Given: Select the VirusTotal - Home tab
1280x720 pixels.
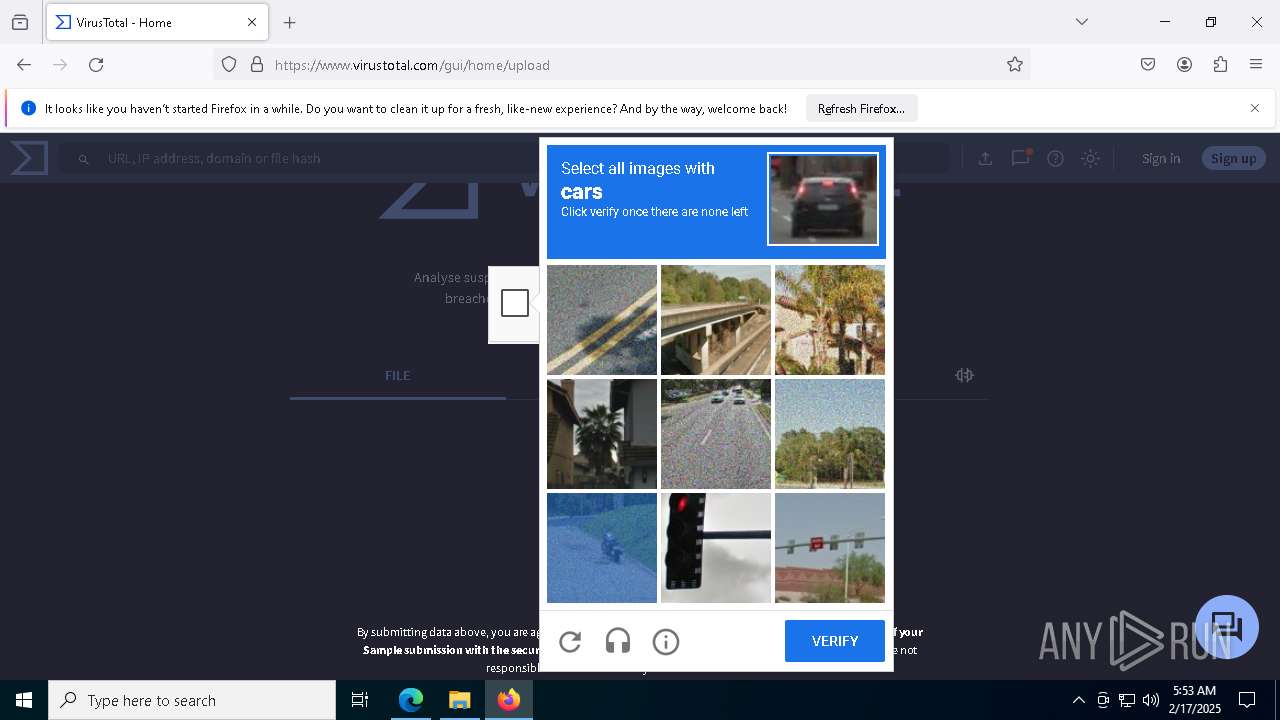Looking at the screenshot, I should point(157,22).
